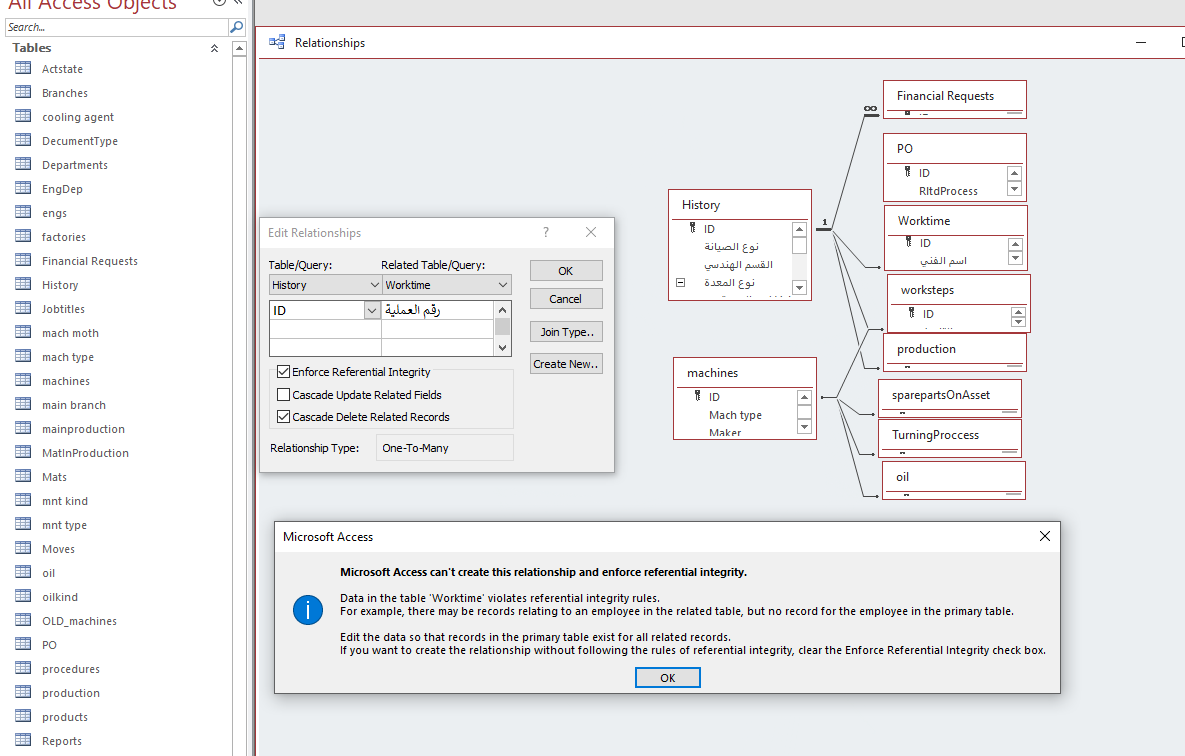This screenshot has height=756, width=1185.
Task: Click the machines table scroll down arrow
Action: (804, 427)
